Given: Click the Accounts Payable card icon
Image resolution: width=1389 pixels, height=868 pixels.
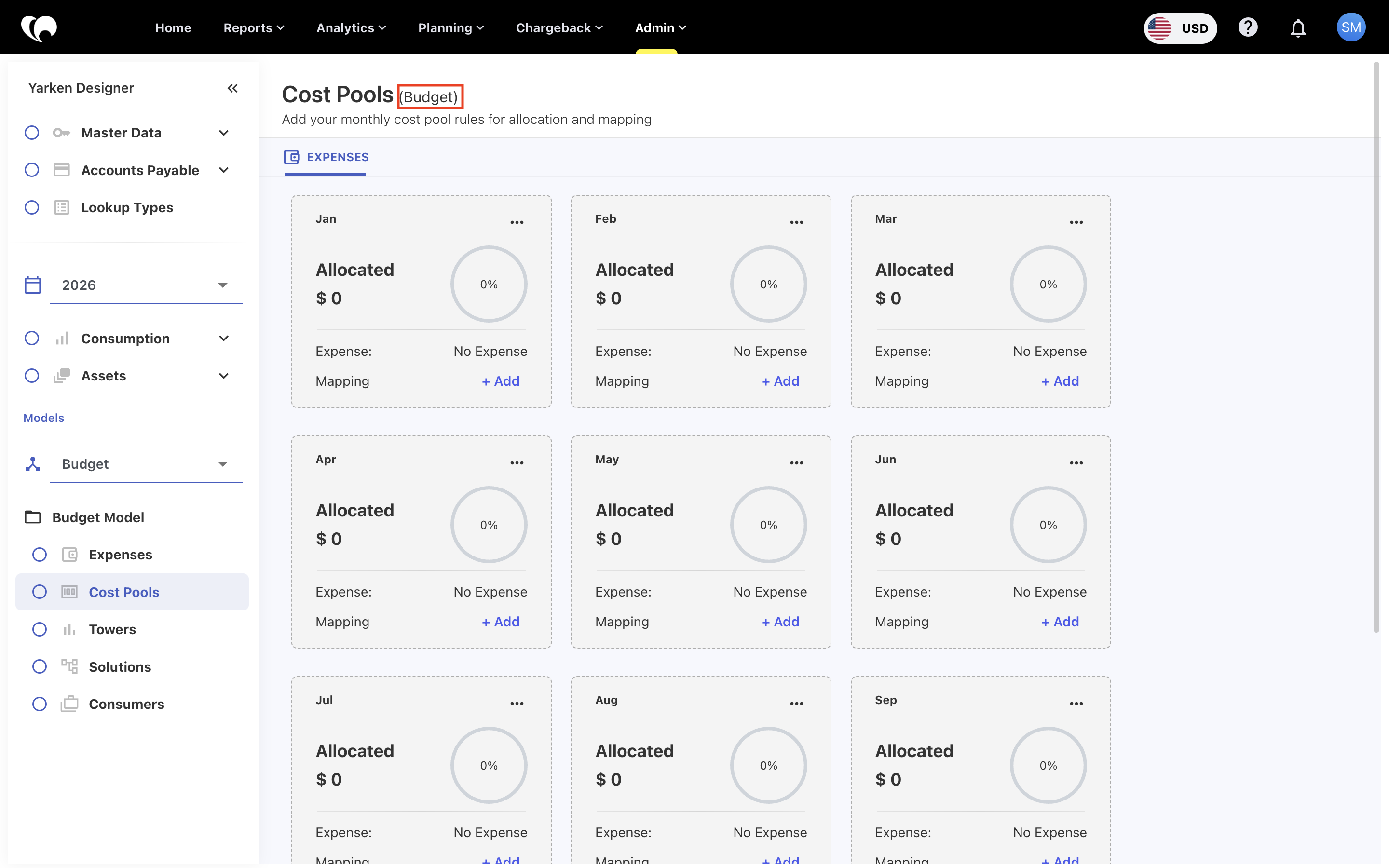Looking at the screenshot, I should tap(61, 170).
